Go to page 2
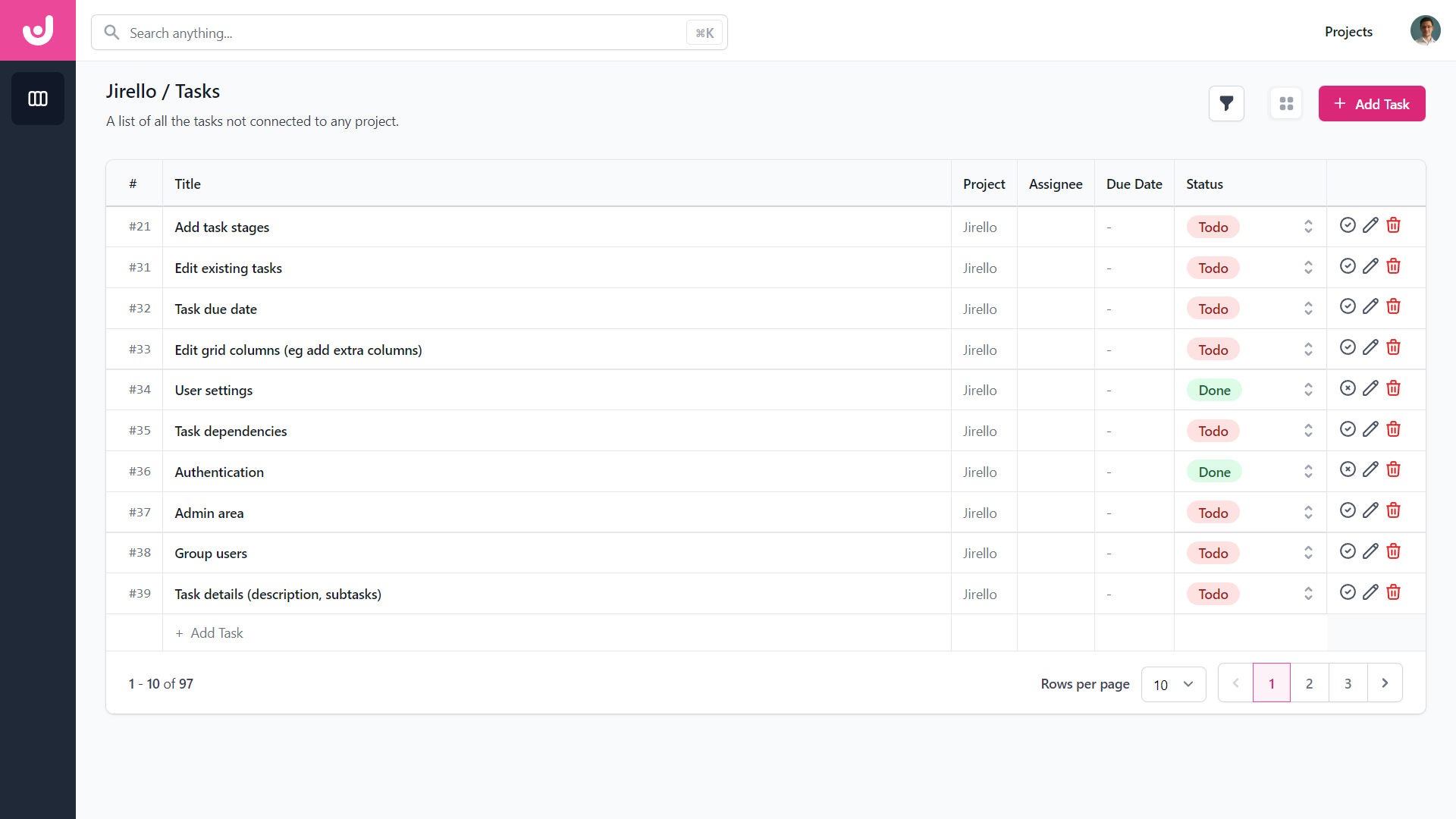This screenshot has height=819, width=1456. (1309, 683)
